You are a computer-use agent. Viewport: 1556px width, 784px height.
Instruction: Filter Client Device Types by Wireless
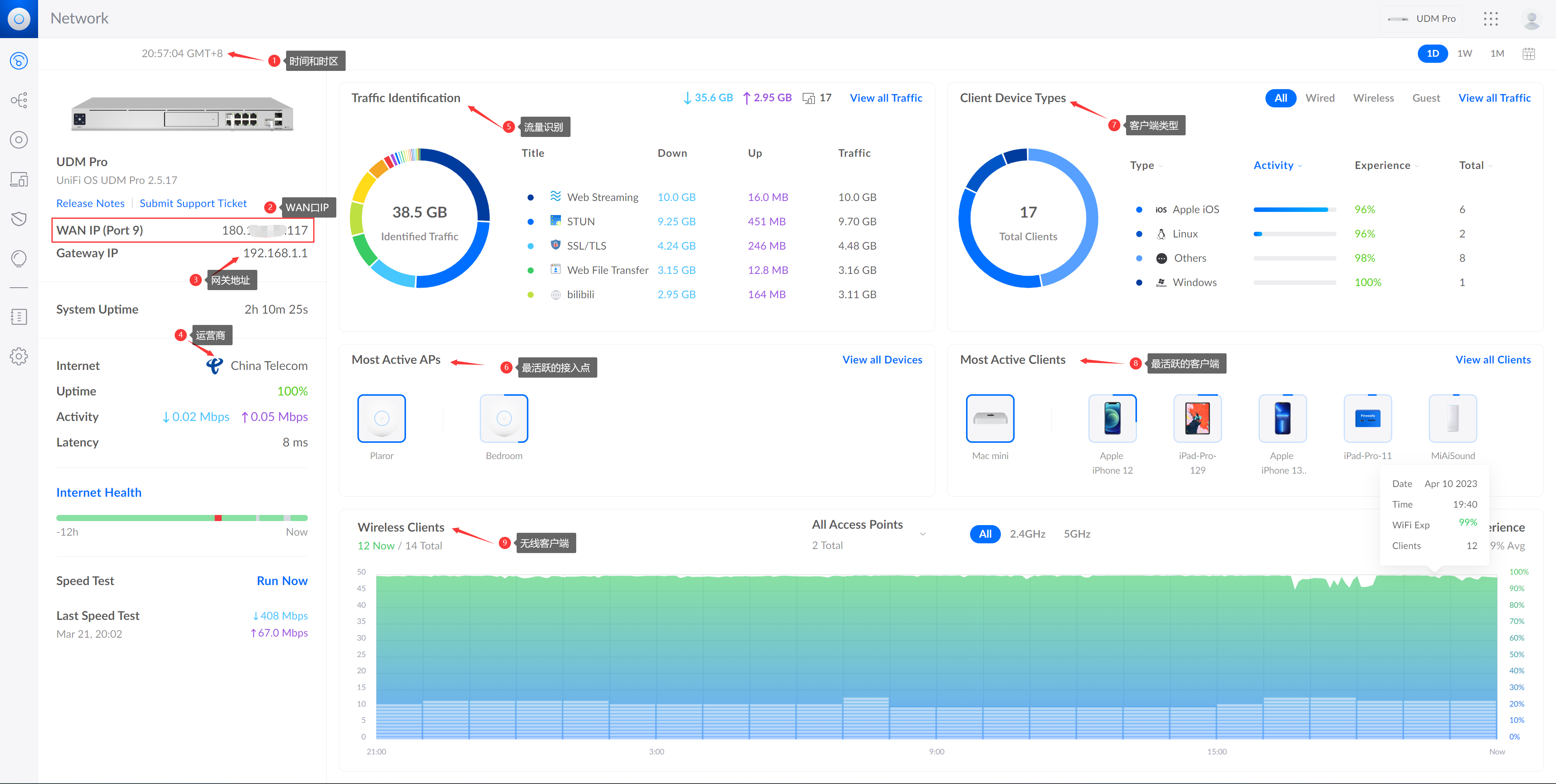point(1373,98)
